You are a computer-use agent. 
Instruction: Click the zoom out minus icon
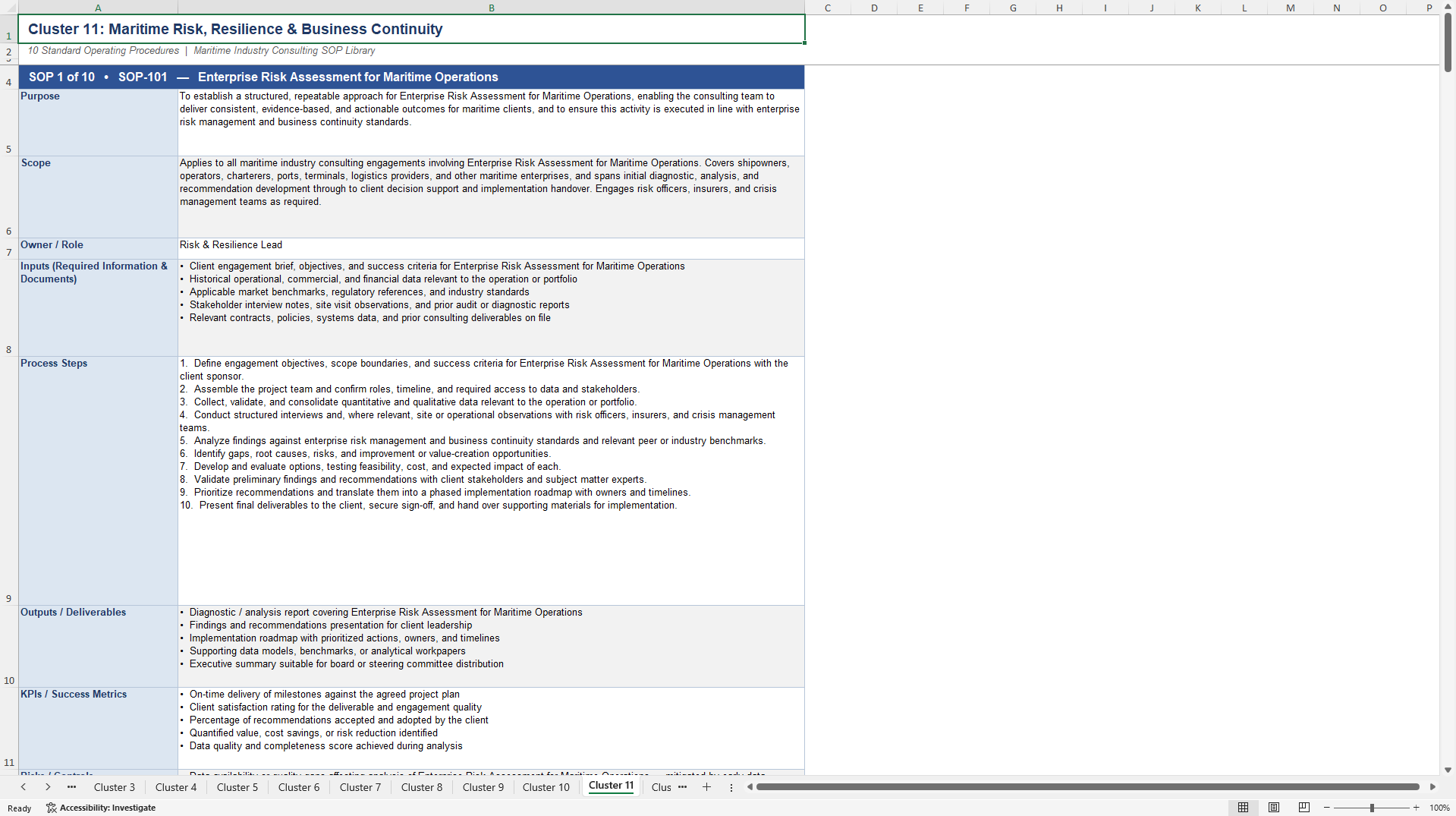pyautogui.click(x=1326, y=808)
